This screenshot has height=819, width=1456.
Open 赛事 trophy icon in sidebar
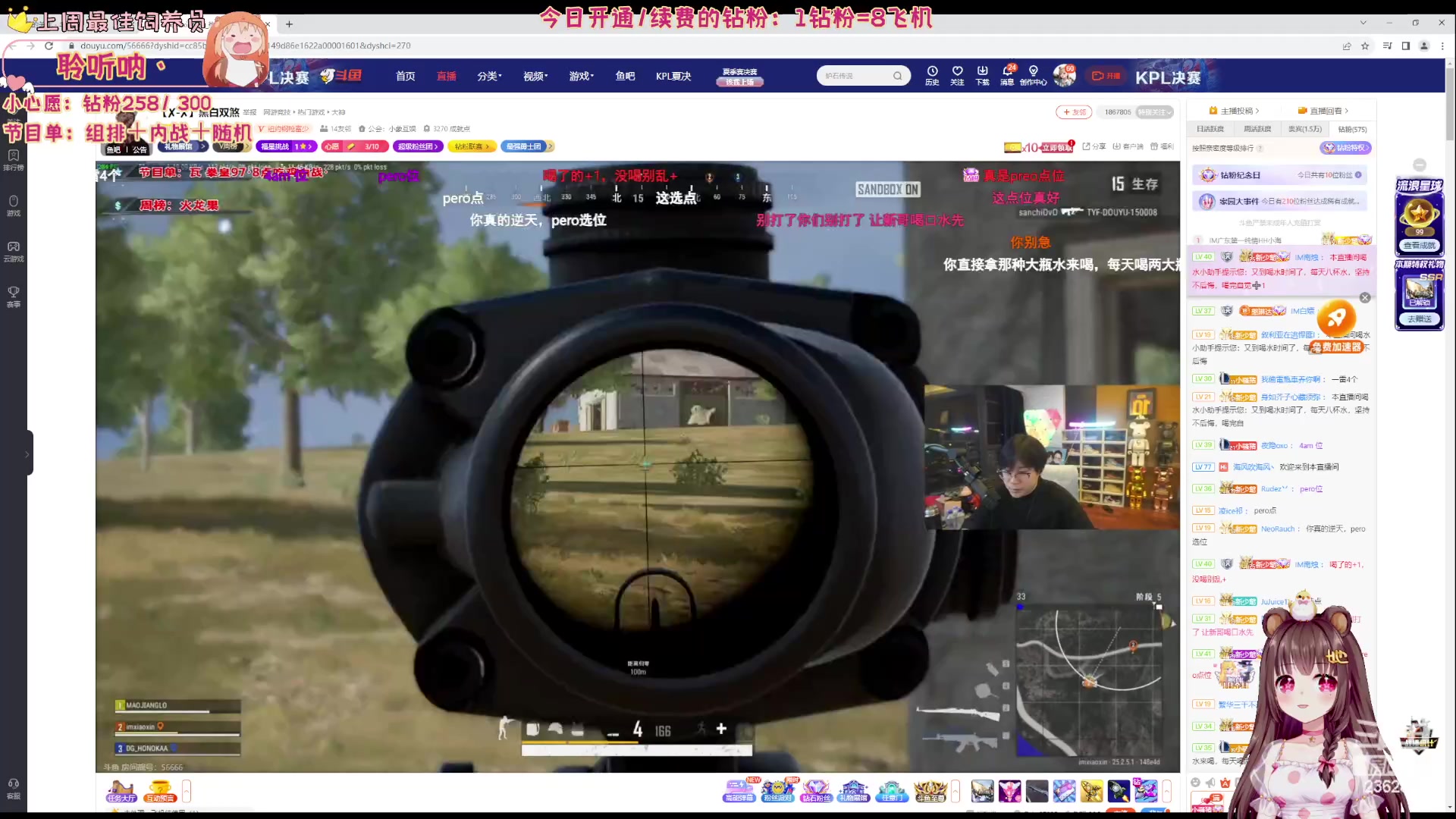tap(14, 297)
